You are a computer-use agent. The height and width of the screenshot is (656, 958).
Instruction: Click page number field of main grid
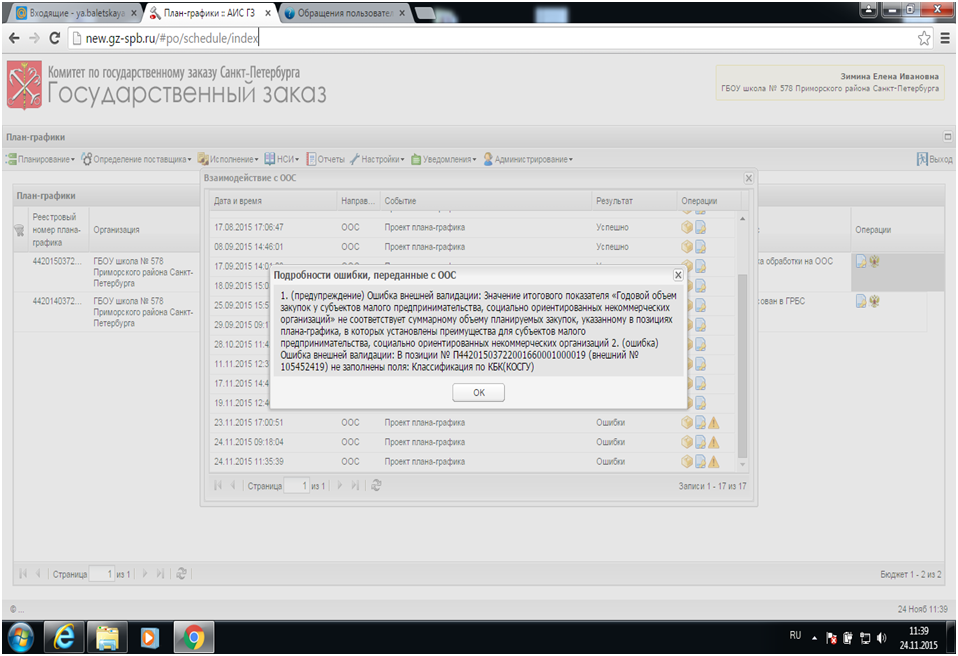point(102,574)
